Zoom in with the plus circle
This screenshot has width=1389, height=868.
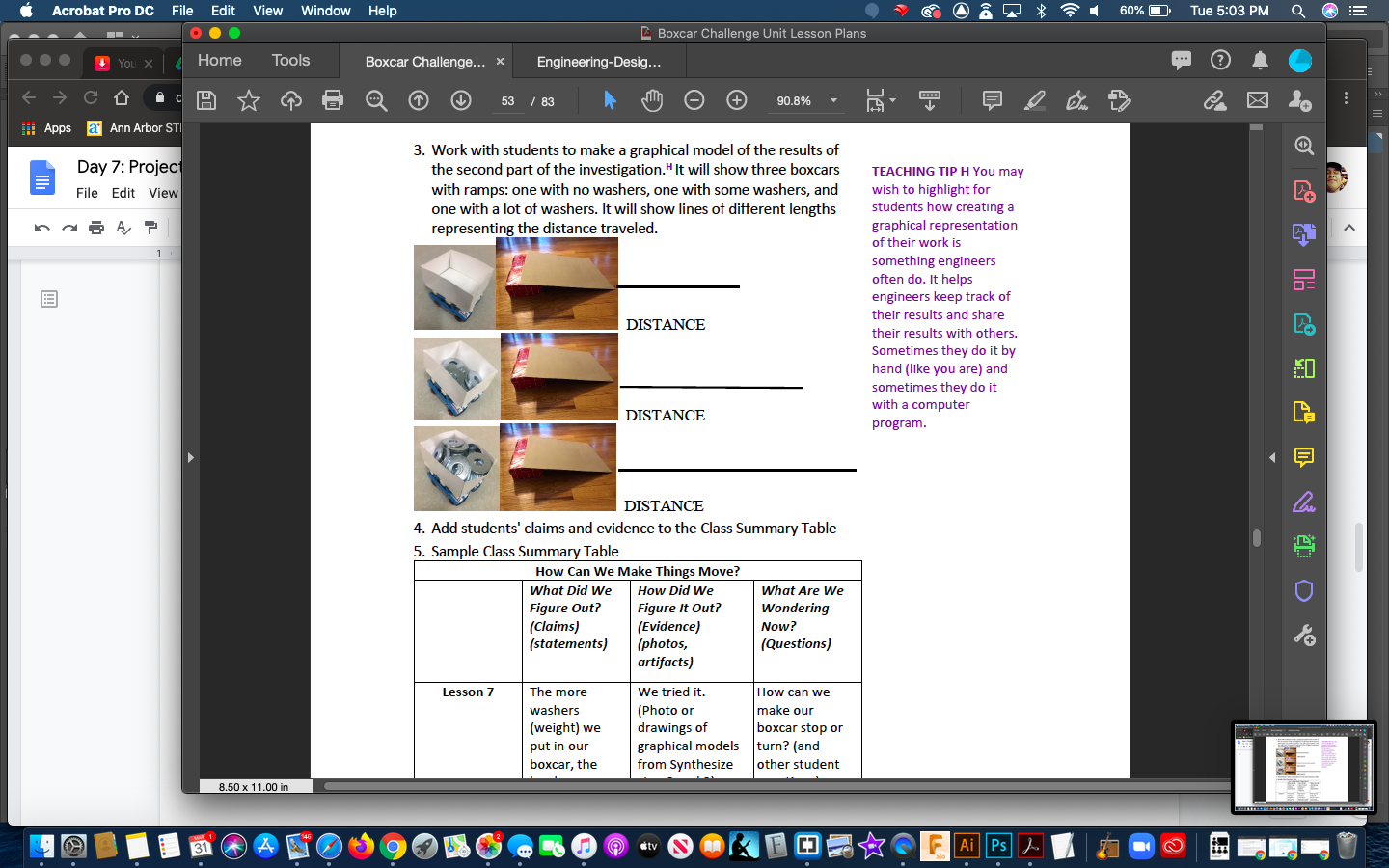click(x=737, y=100)
